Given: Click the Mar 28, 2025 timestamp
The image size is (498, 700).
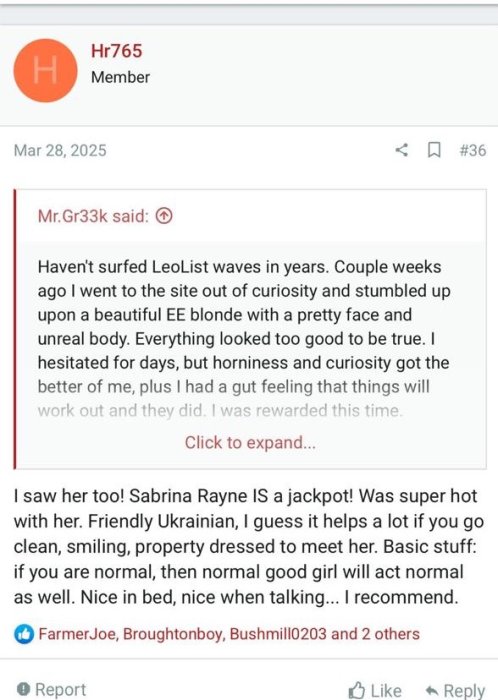Looking at the screenshot, I should point(60,150).
